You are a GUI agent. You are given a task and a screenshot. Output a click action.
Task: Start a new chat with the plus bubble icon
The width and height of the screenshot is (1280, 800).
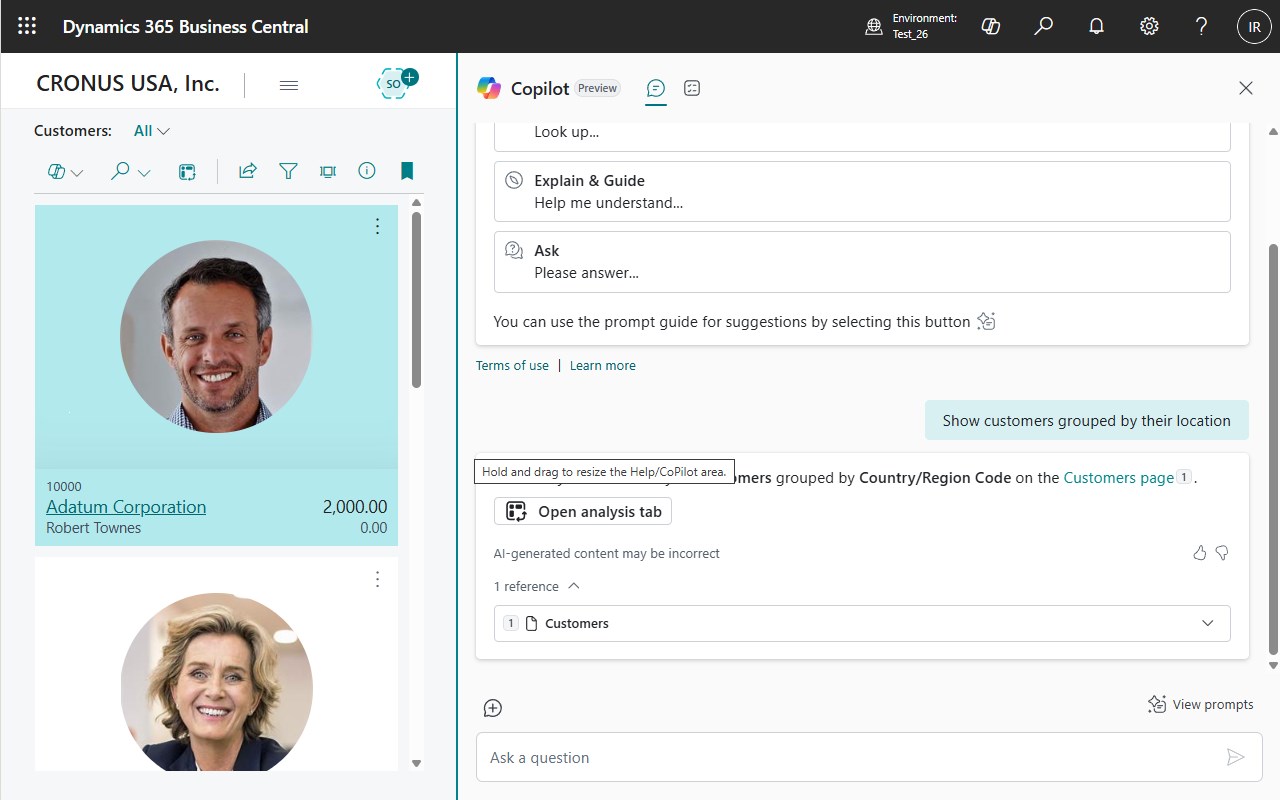coord(492,708)
